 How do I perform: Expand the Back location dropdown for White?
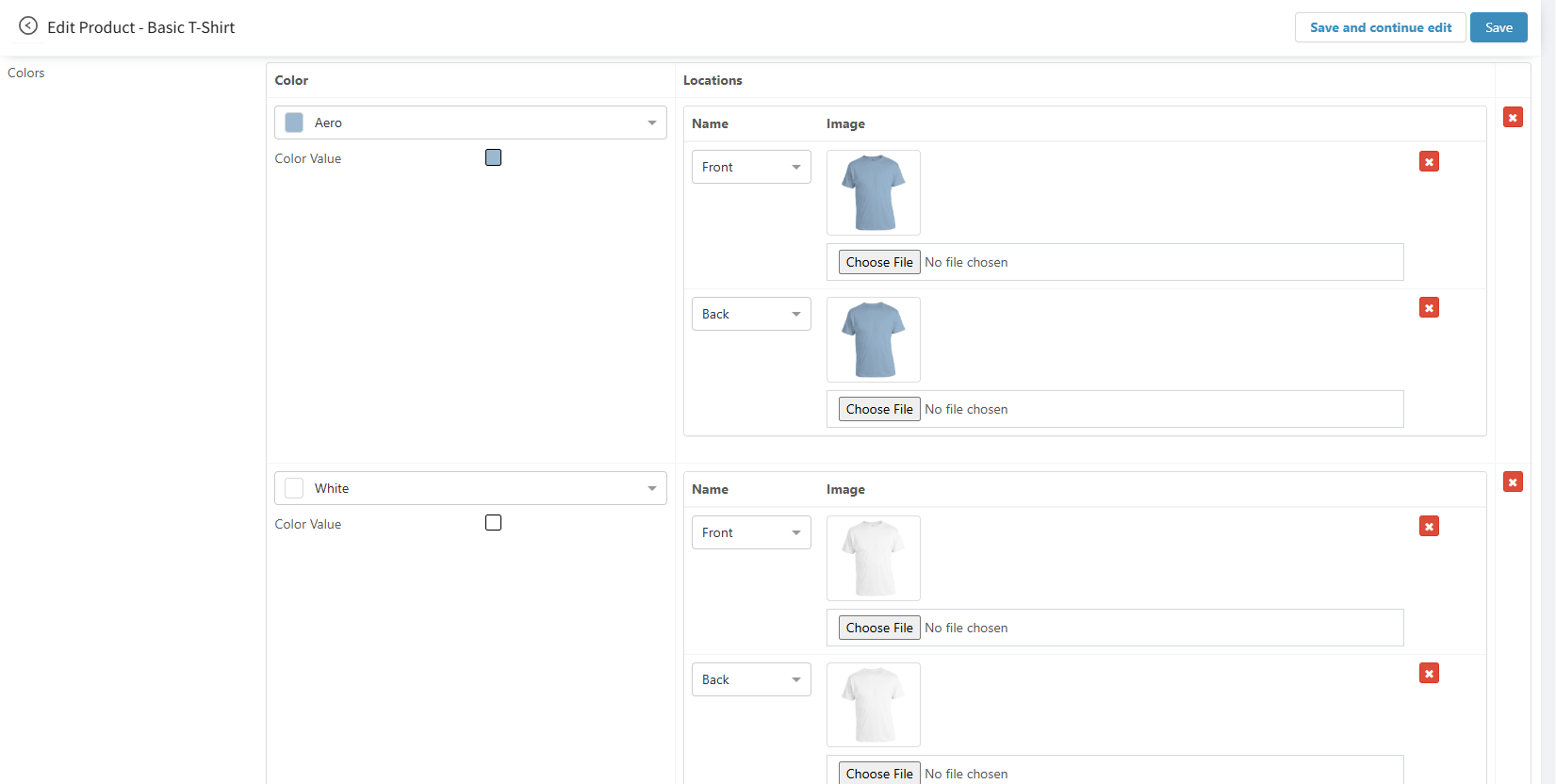751,679
